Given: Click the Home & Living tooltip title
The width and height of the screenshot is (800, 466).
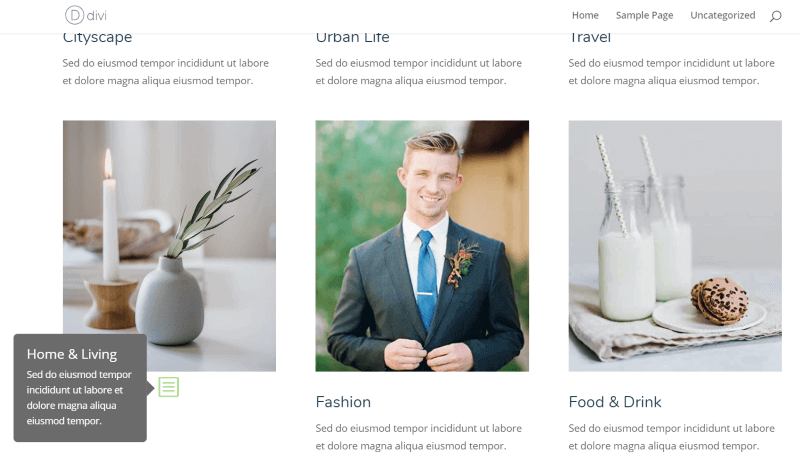Looking at the screenshot, I should (x=72, y=354).
